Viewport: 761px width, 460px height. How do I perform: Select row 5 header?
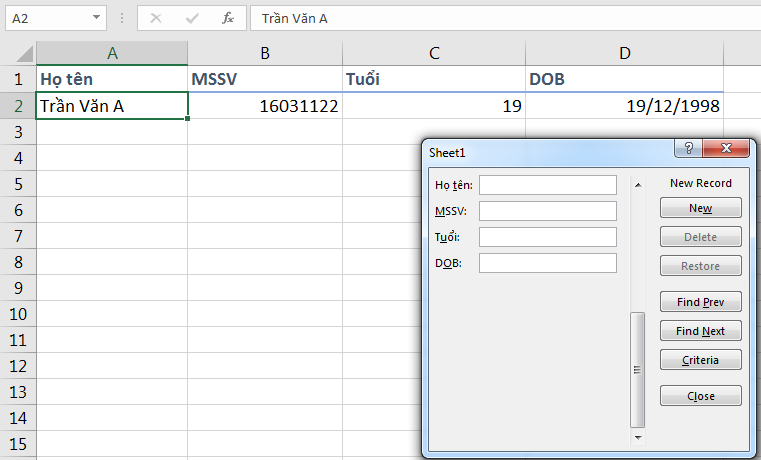[x=17, y=183]
